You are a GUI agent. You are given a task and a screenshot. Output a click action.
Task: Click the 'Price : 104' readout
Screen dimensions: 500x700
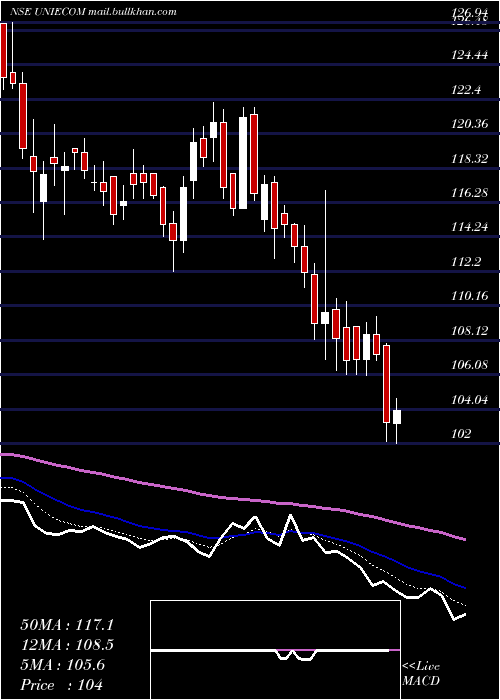point(62,685)
